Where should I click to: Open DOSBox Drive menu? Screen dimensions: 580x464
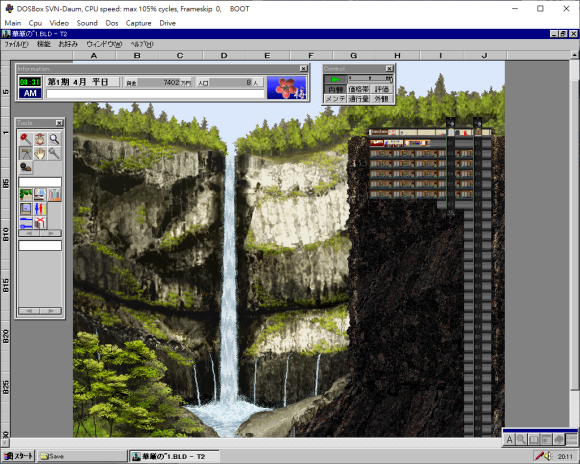(x=167, y=23)
